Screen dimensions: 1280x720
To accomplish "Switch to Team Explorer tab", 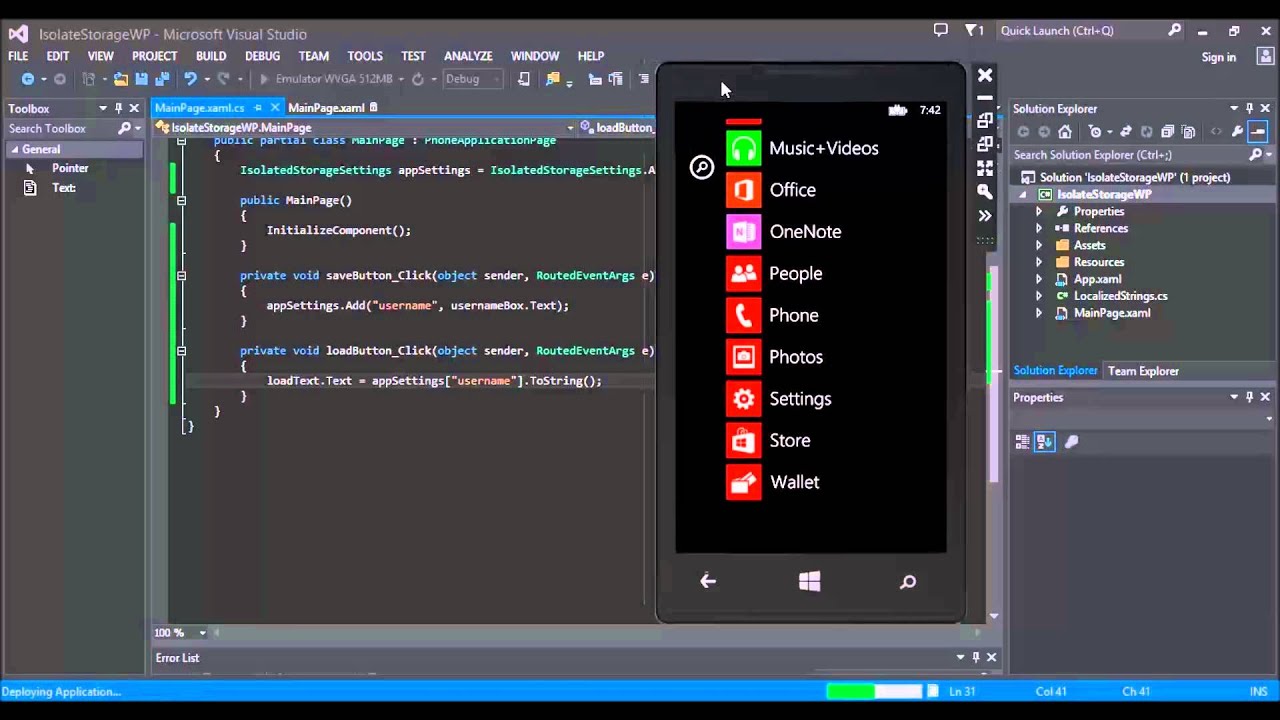I will (x=1143, y=371).
